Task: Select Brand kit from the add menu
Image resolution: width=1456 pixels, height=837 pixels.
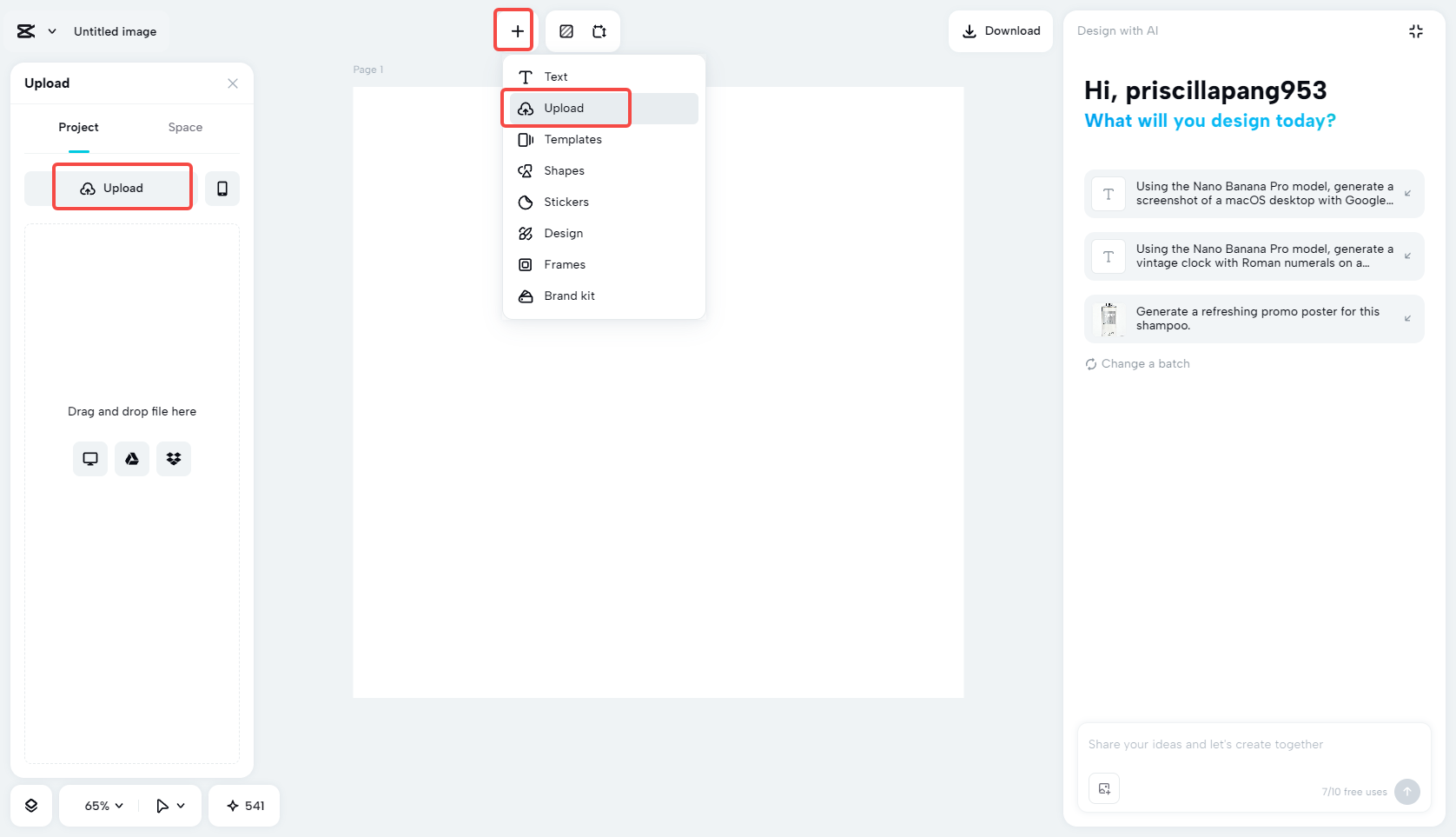Action: 568,296
